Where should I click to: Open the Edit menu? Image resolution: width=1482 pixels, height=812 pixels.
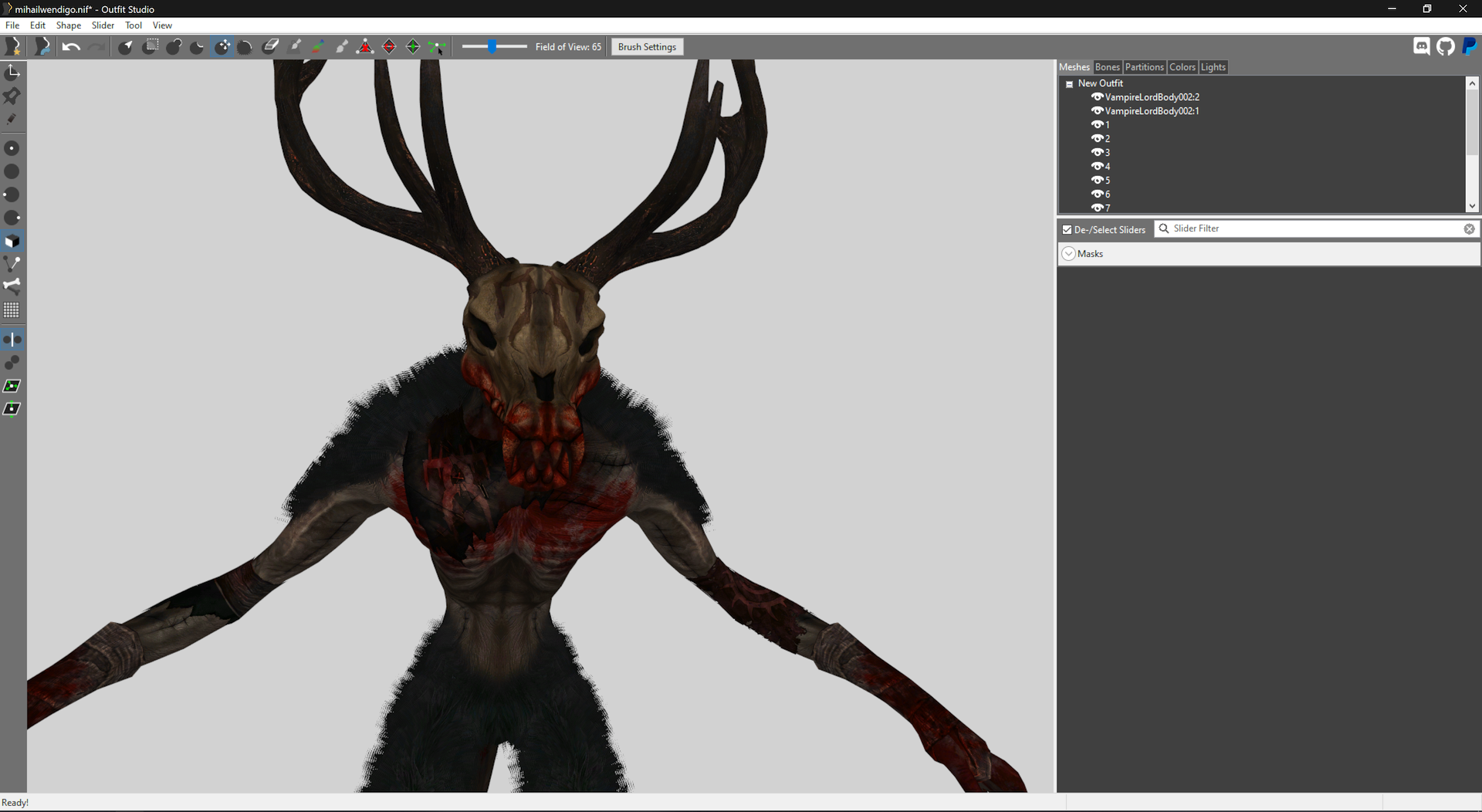(x=38, y=25)
